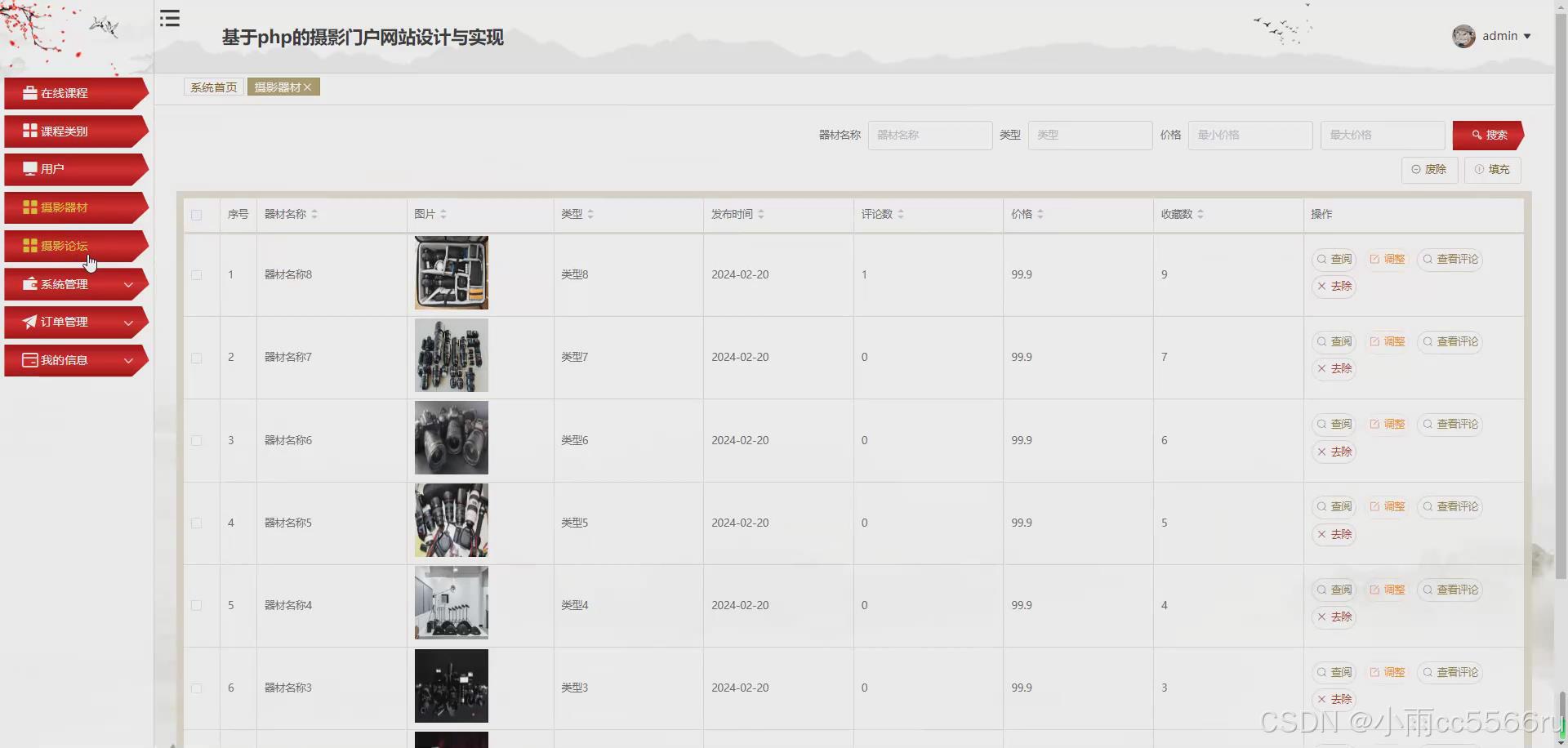1568x748 pixels.
Task: Expand the 我的信息 submenu chevron
Action: pos(128,360)
